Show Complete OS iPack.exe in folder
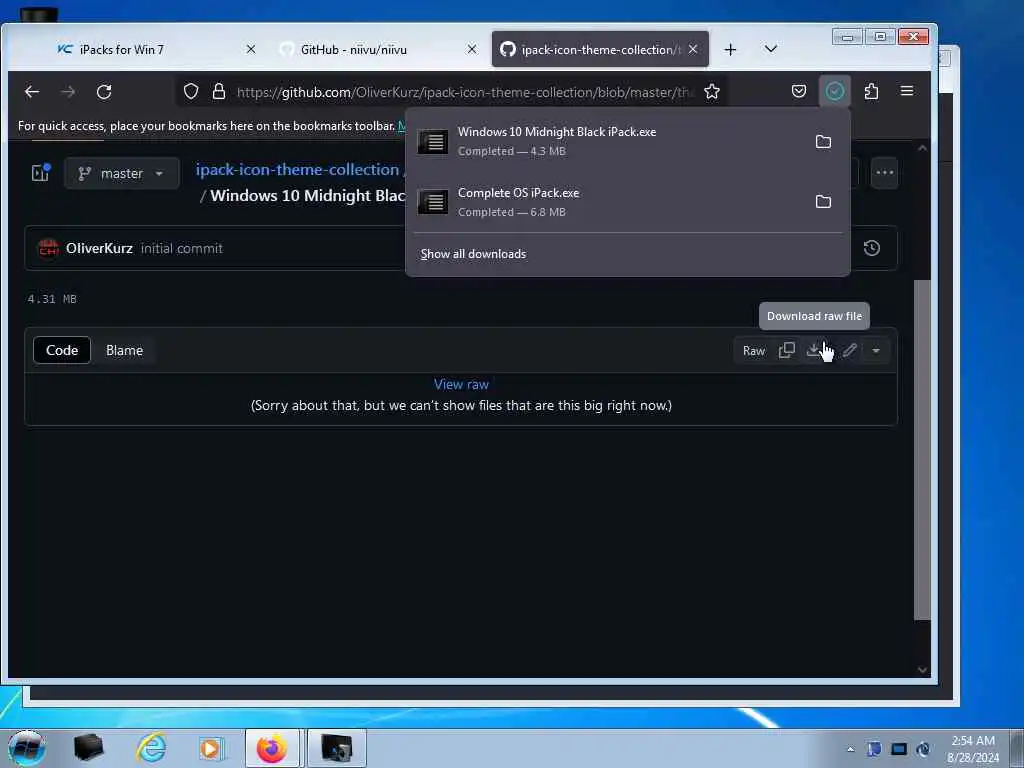The height and width of the screenshot is (768, 1024). (x=824, y=202)
